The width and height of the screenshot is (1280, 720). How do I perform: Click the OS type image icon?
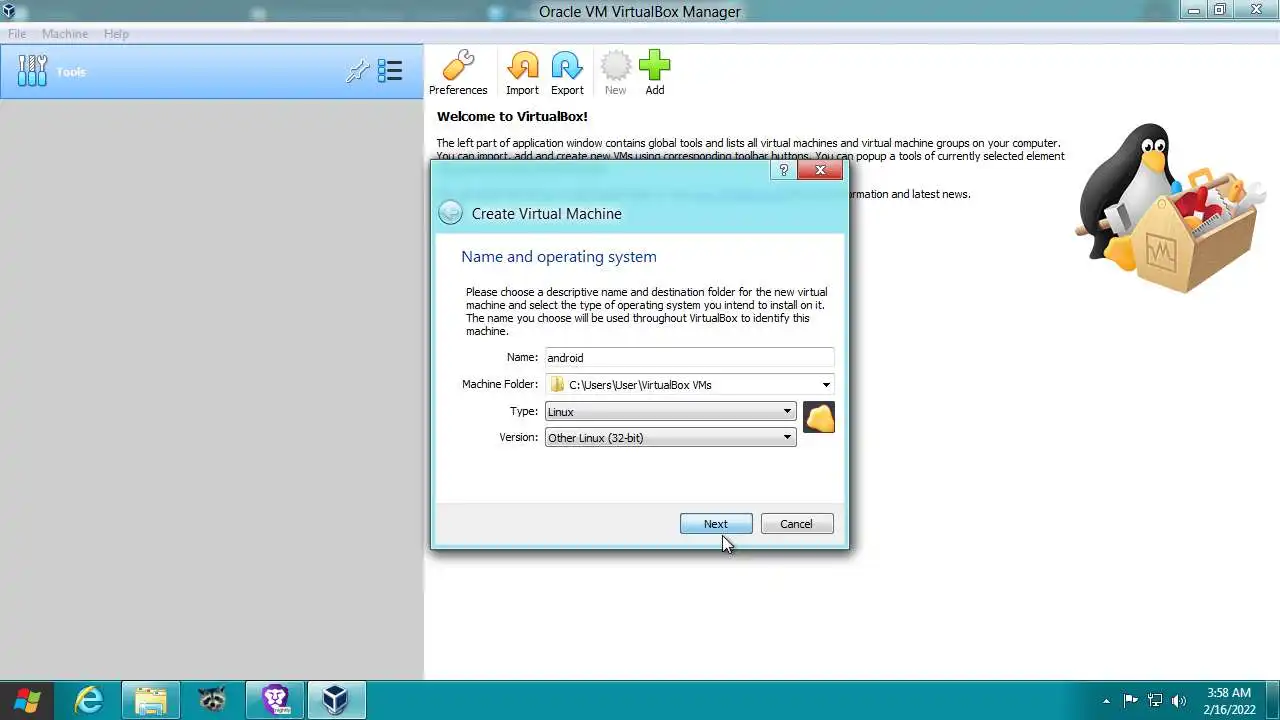point(819,417)
